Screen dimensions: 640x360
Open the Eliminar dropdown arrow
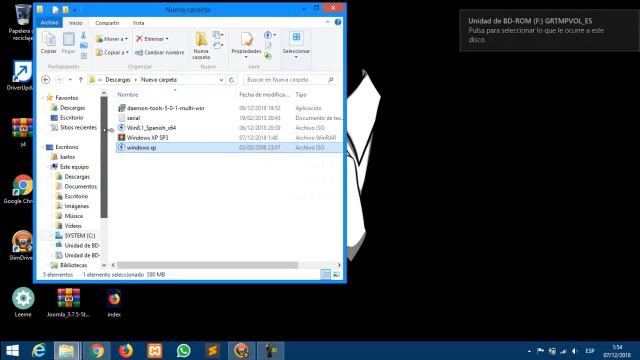[x=167, y=39]
